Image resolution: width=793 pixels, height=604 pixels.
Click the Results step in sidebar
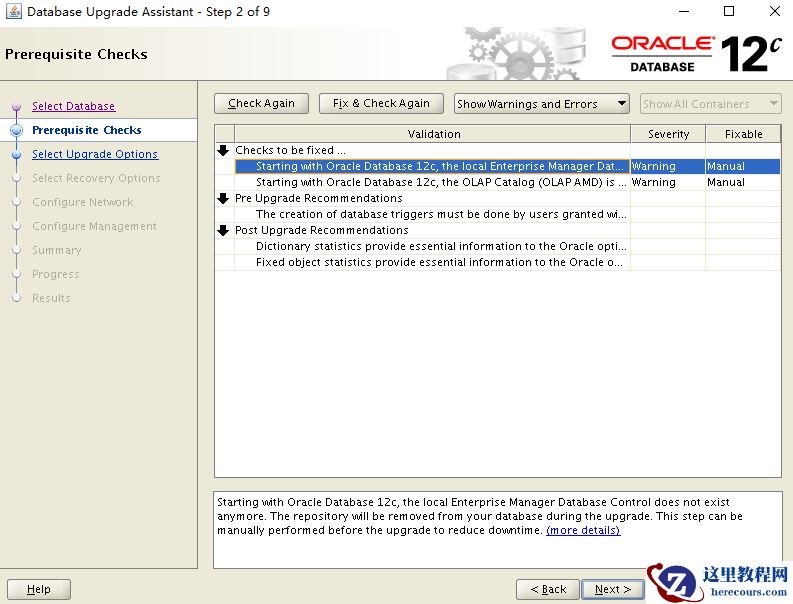[51, 298]
